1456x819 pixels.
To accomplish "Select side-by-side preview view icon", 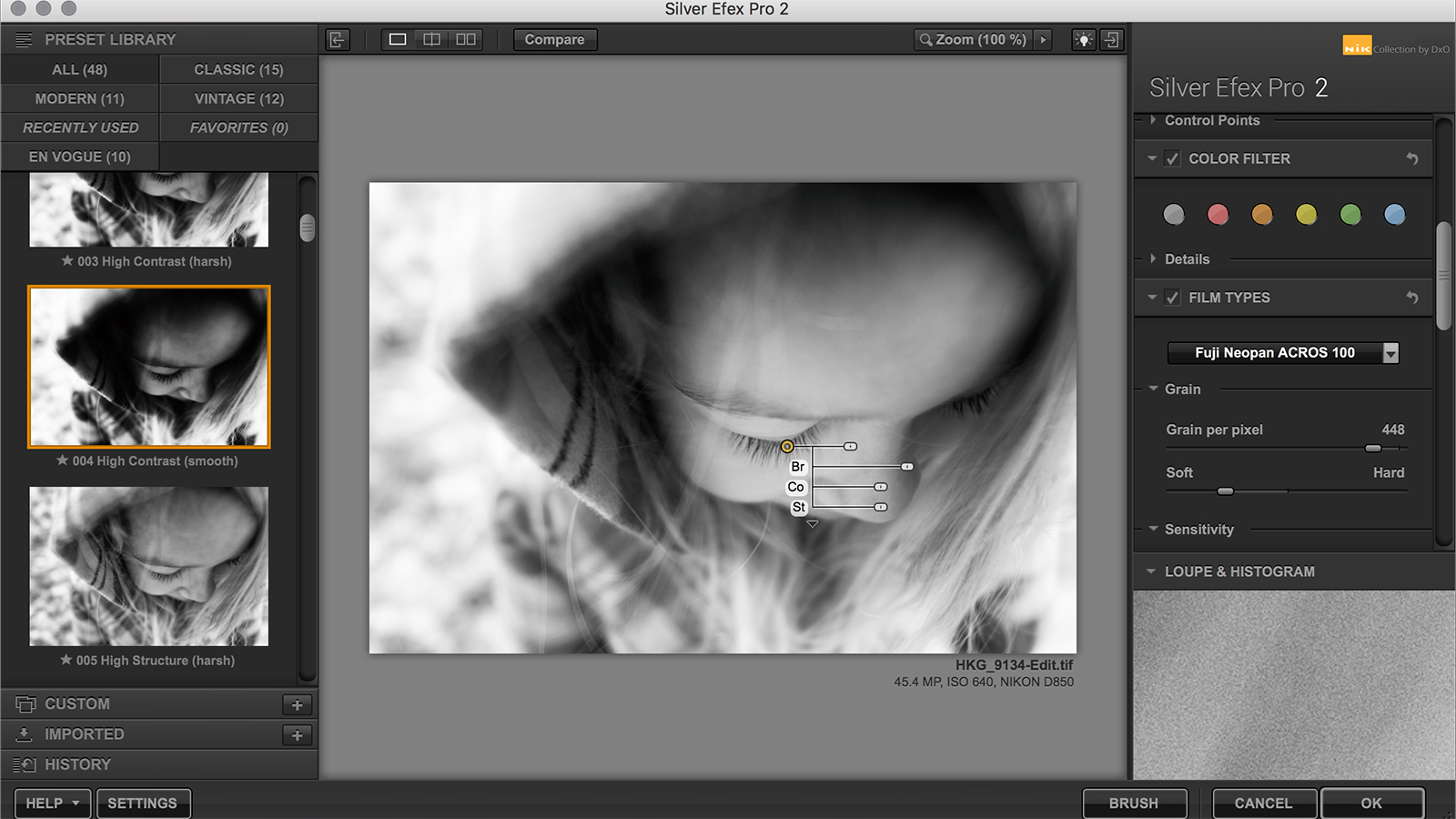I will click(466, 39).
